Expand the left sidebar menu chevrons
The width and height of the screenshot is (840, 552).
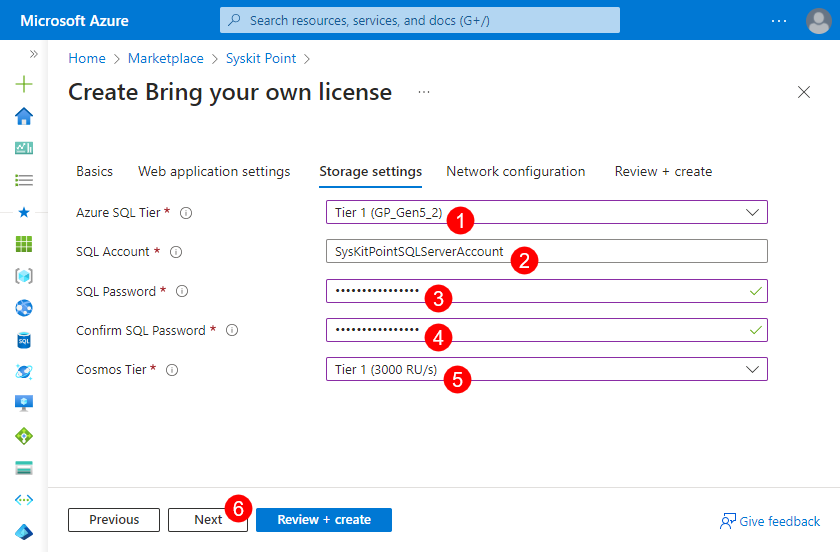click(x=34, y=54)
